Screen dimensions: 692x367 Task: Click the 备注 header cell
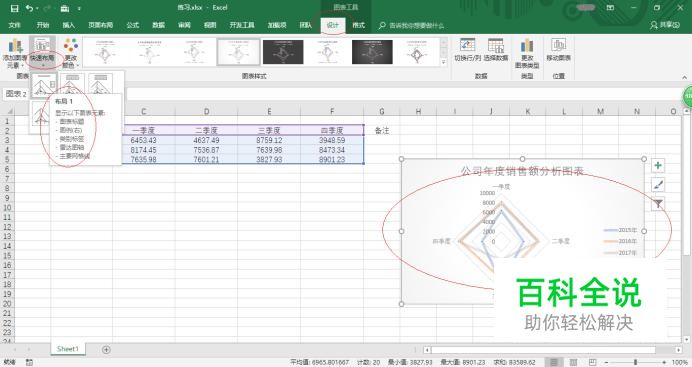coord(382,131)
